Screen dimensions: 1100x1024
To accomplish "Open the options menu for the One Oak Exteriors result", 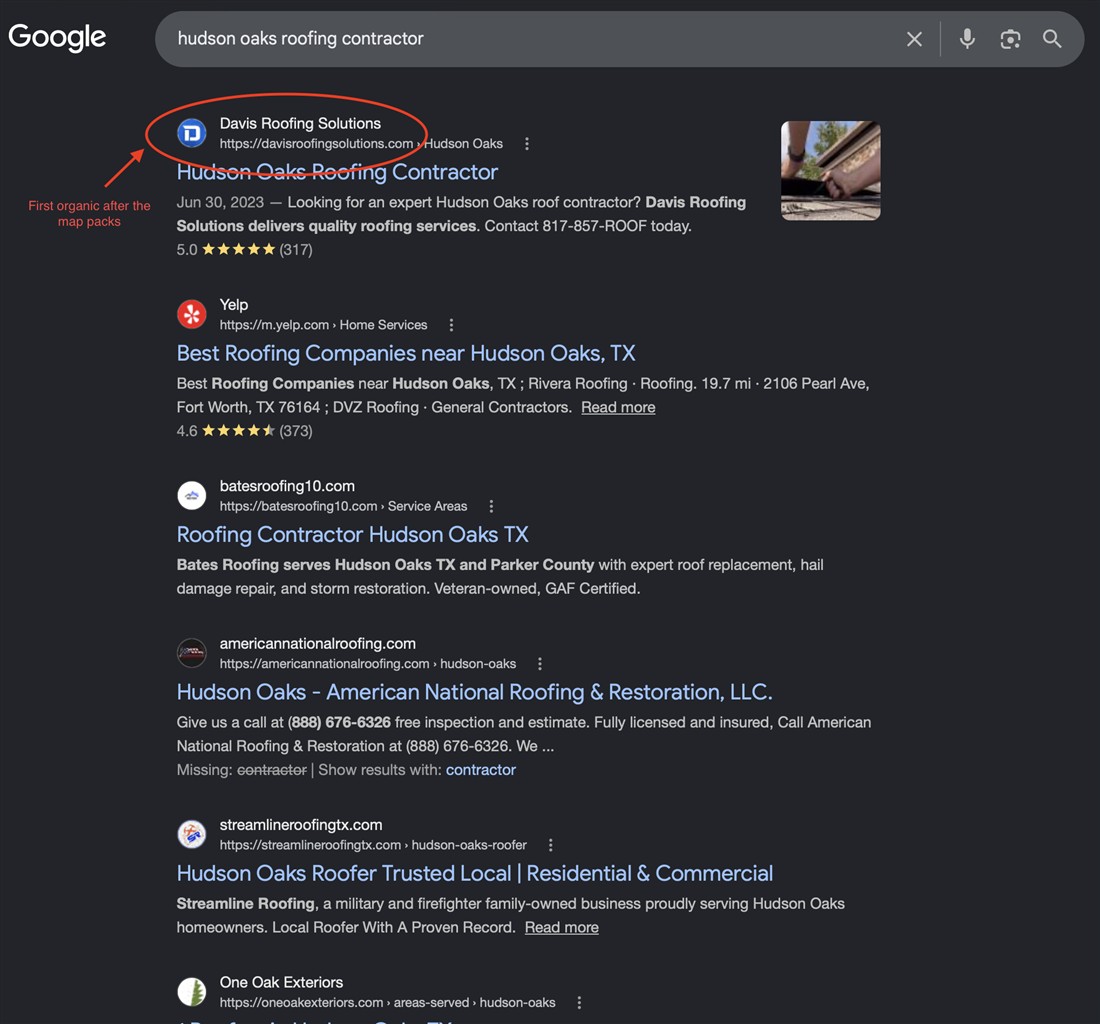I will coord(579,1003).
